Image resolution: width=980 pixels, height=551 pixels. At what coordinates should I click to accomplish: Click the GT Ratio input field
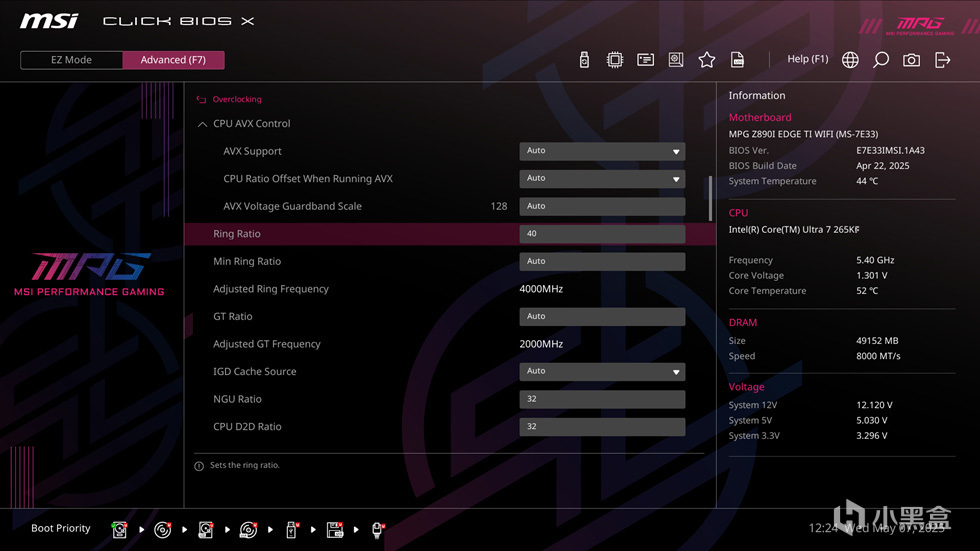click(x=602, y=317)
